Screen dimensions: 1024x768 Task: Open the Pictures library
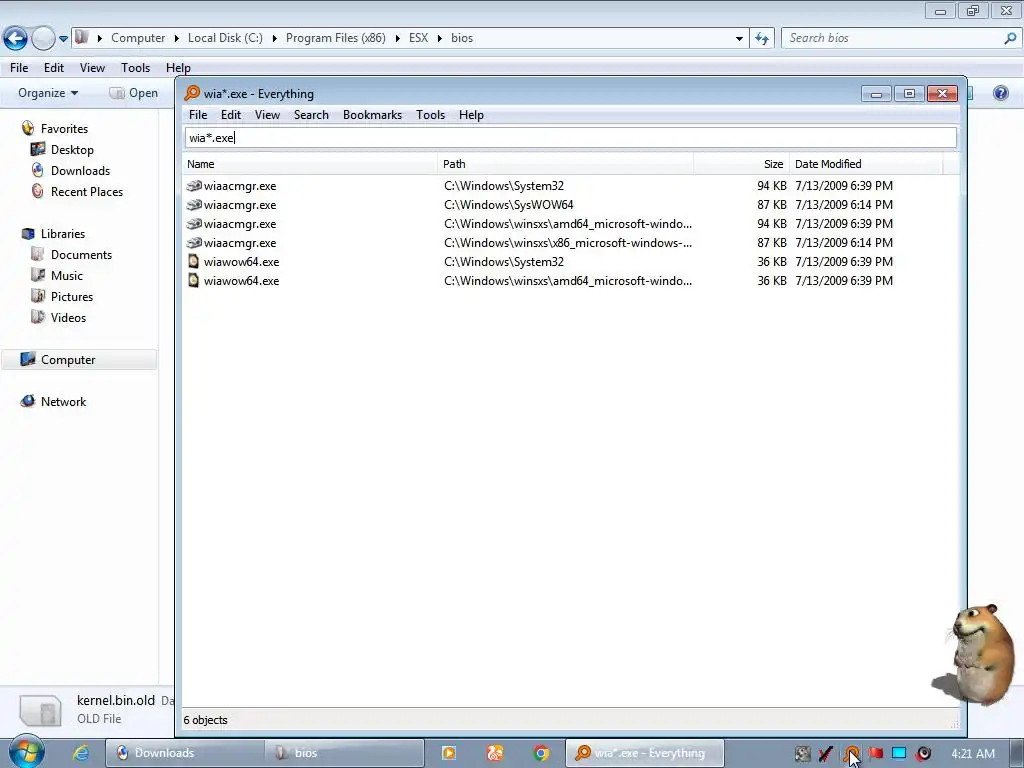pyautogui.click(x=72, y=296)
